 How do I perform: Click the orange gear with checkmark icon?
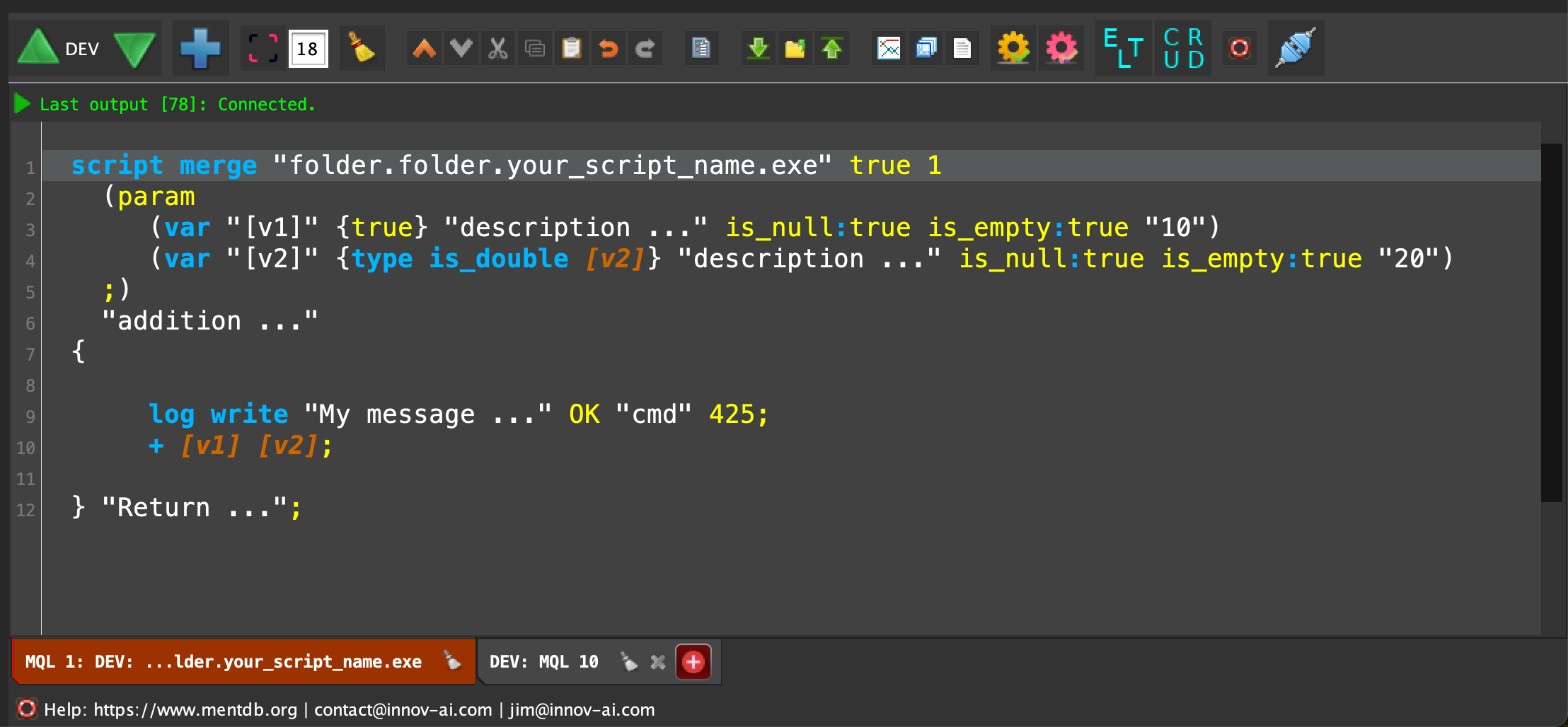pos(1013,49)
